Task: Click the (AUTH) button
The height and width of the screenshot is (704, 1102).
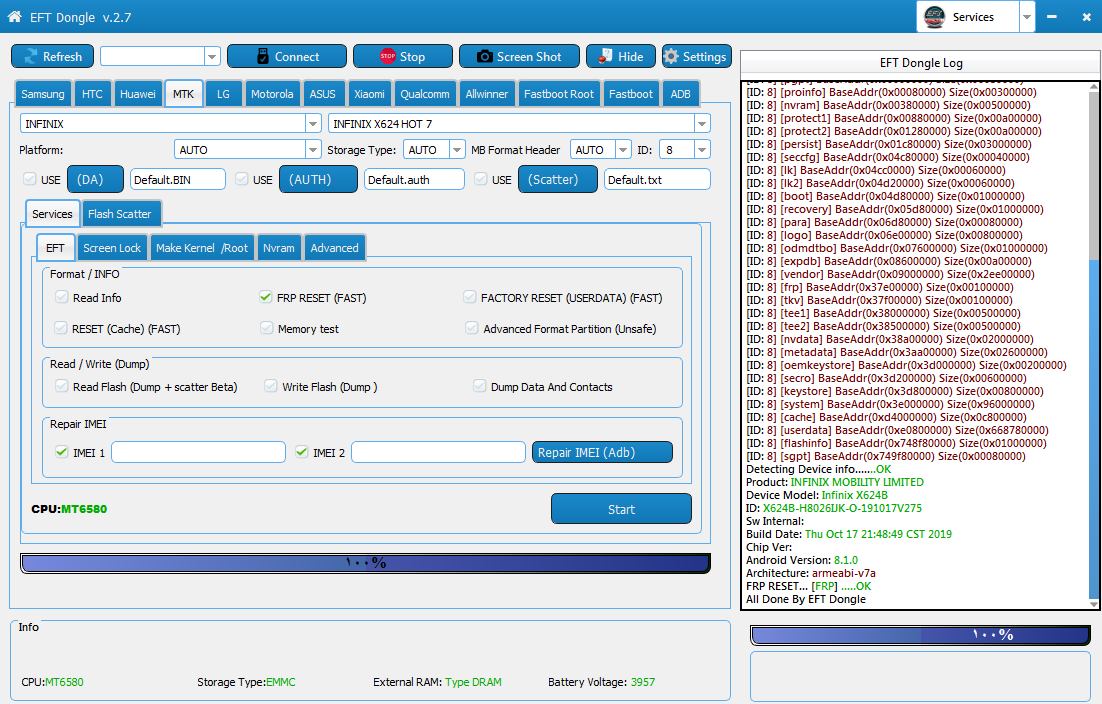Action: pos(318,179)
